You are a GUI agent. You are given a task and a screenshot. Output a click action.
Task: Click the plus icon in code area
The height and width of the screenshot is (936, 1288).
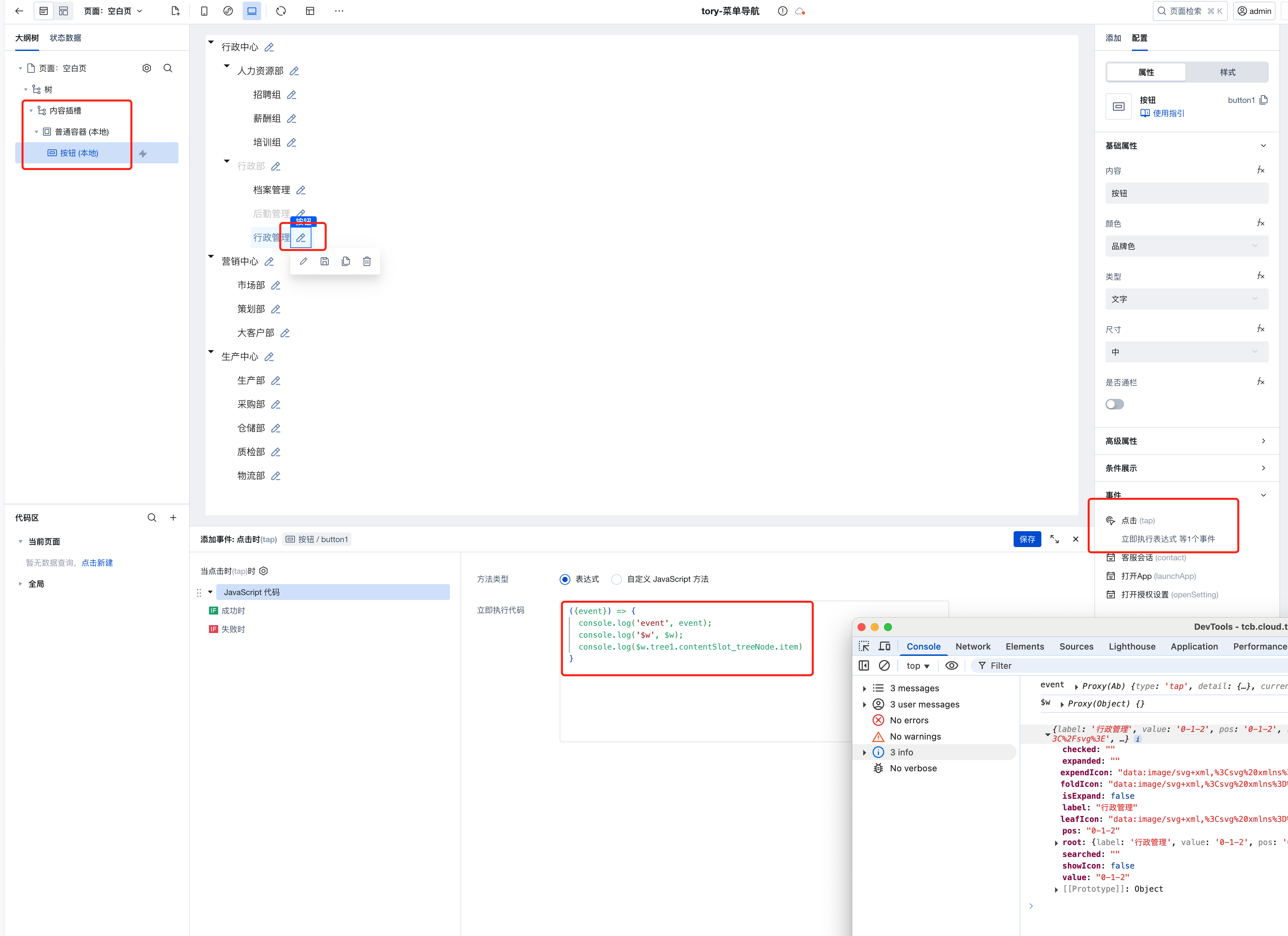173,518
